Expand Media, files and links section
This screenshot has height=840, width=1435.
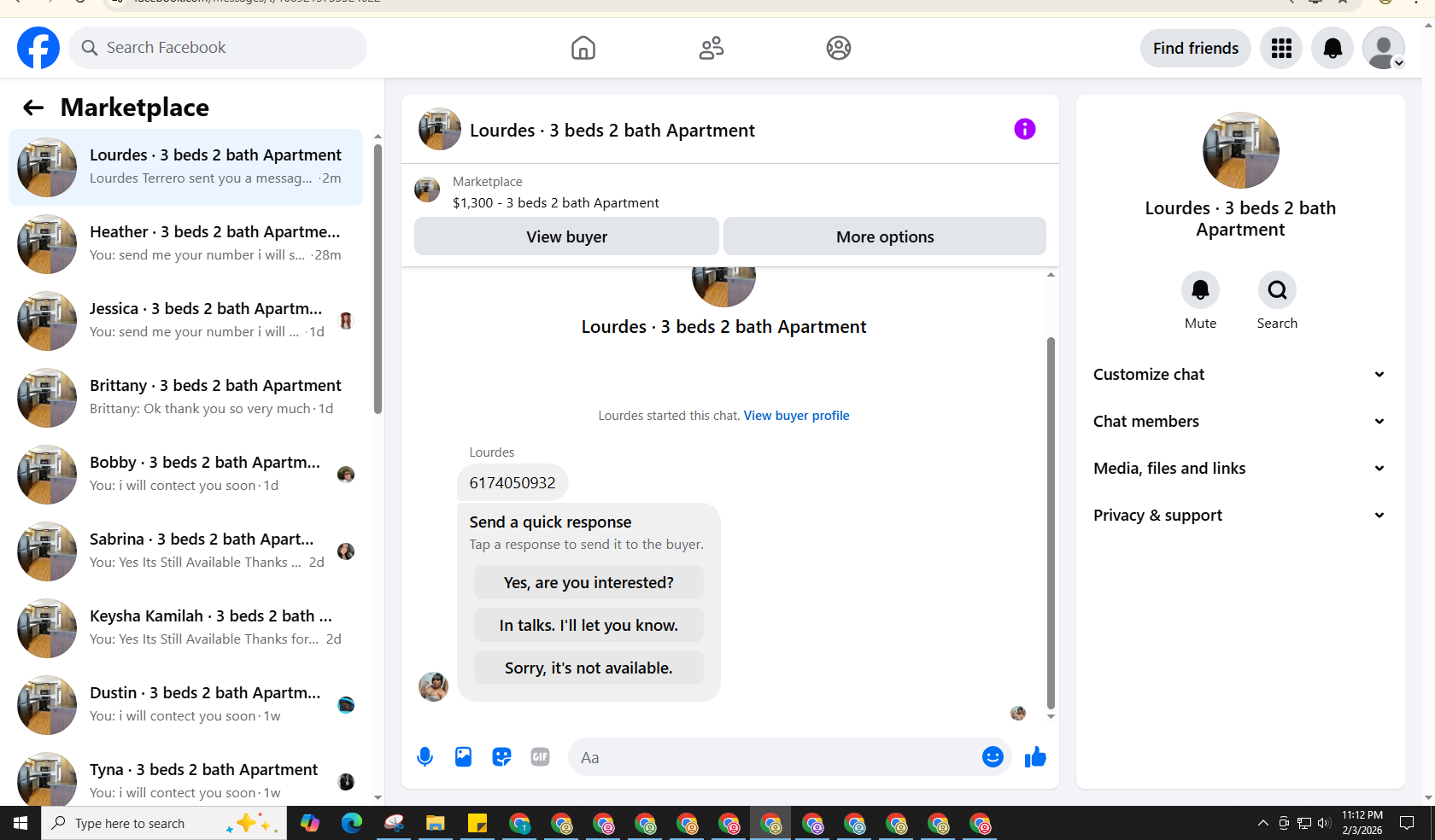[1240, 469]
